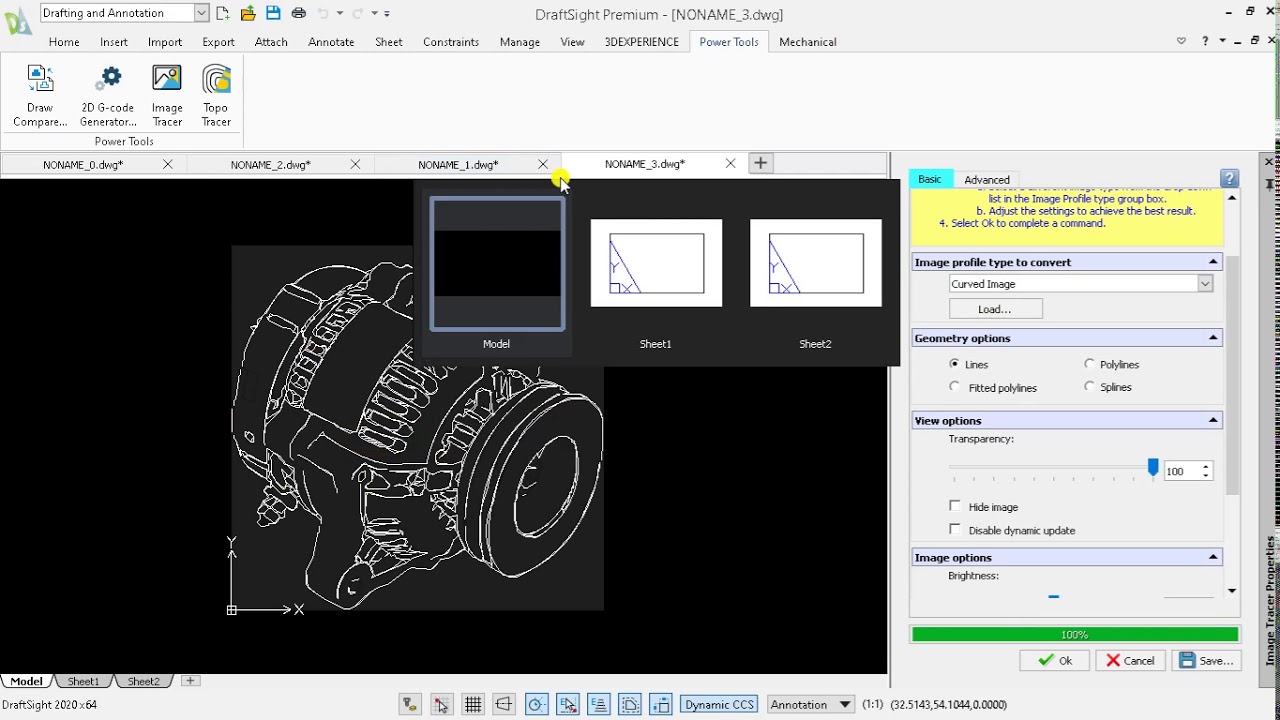
Task: Switch to the Annotate ribbon tab
Action: click(x=331, y=42)
